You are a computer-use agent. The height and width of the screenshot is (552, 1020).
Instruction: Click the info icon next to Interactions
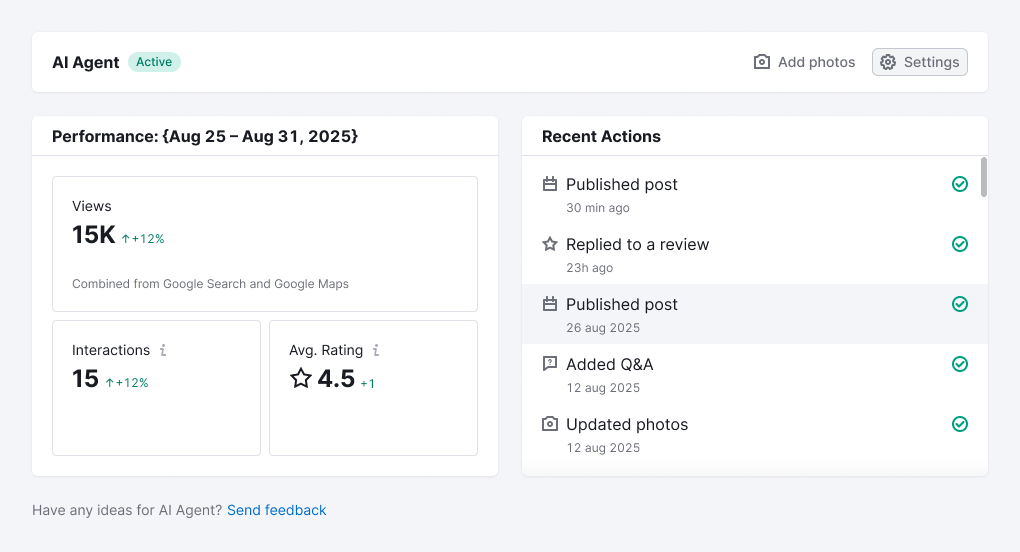coord(163,350)
